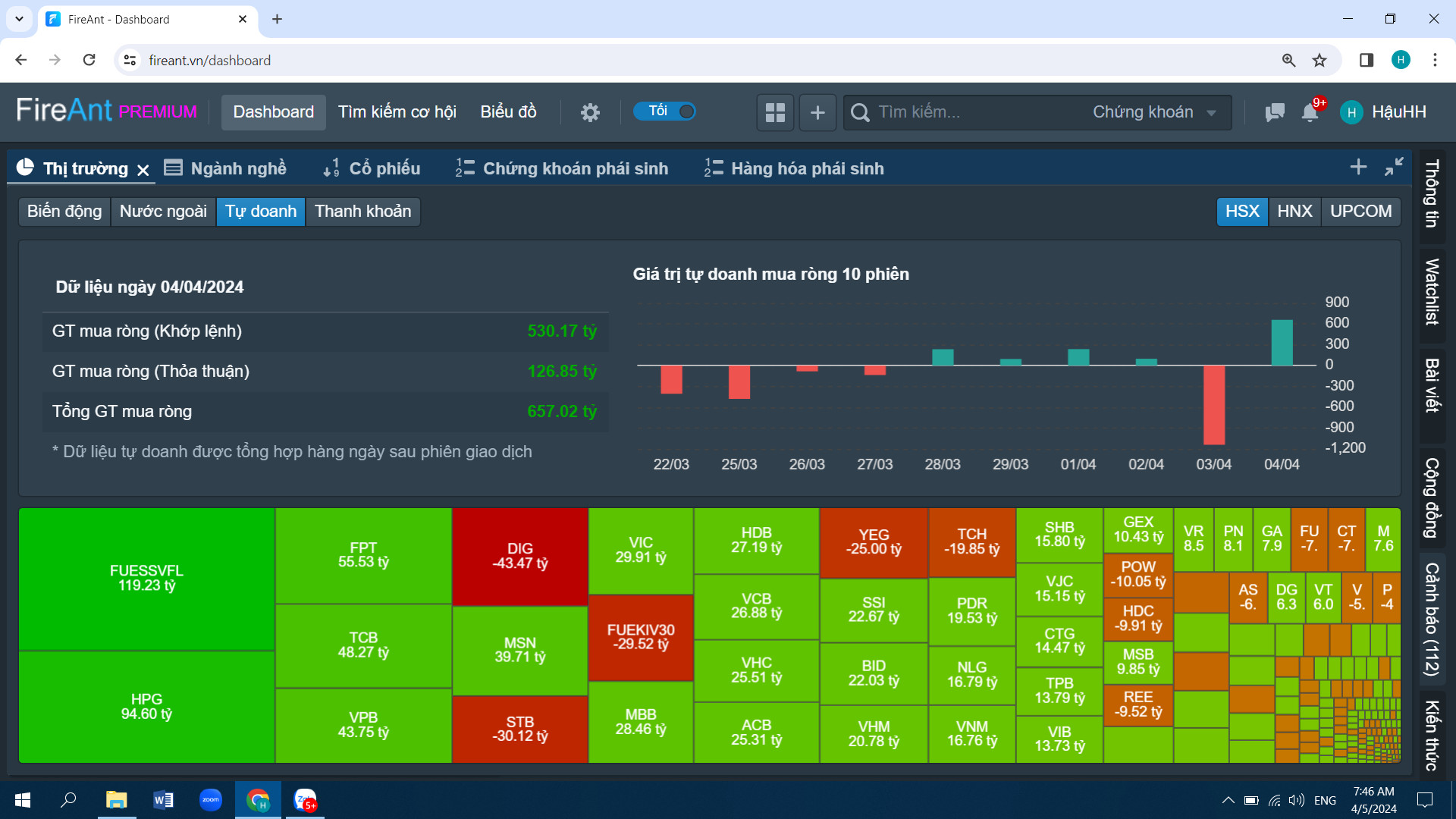Add new tab with plus icon

[x=1358, y=167]
